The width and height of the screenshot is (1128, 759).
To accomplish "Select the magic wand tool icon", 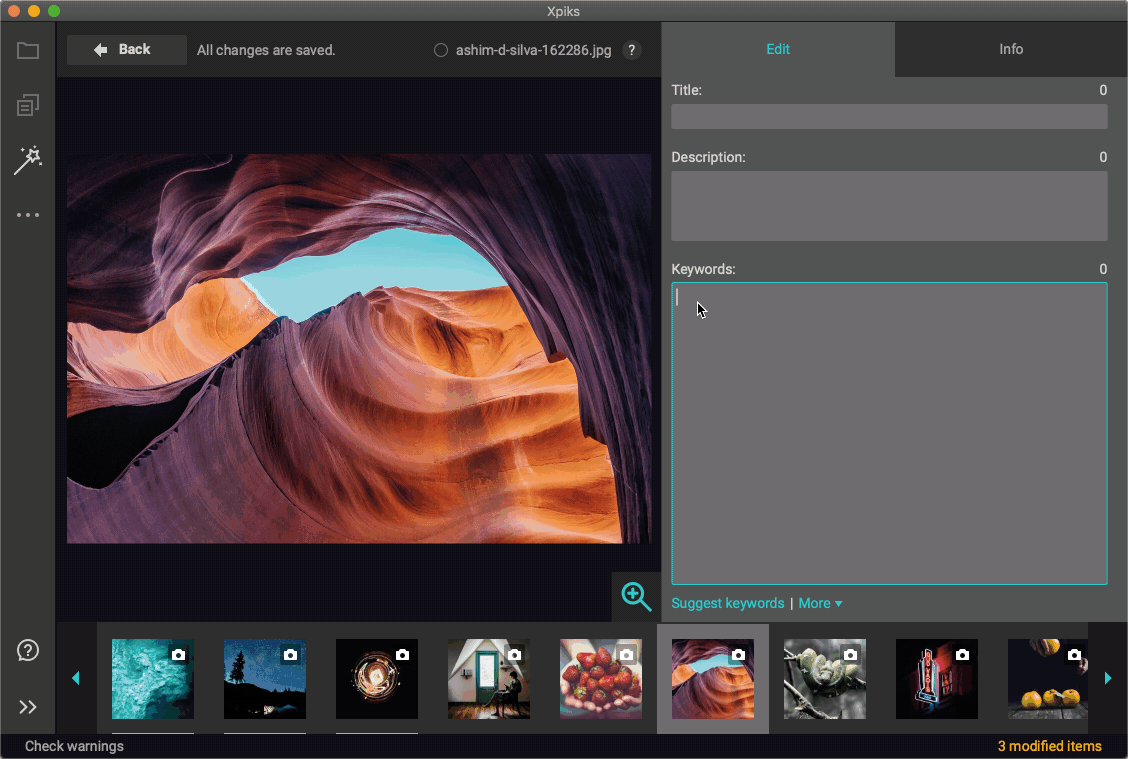I will tap(28, 160).
